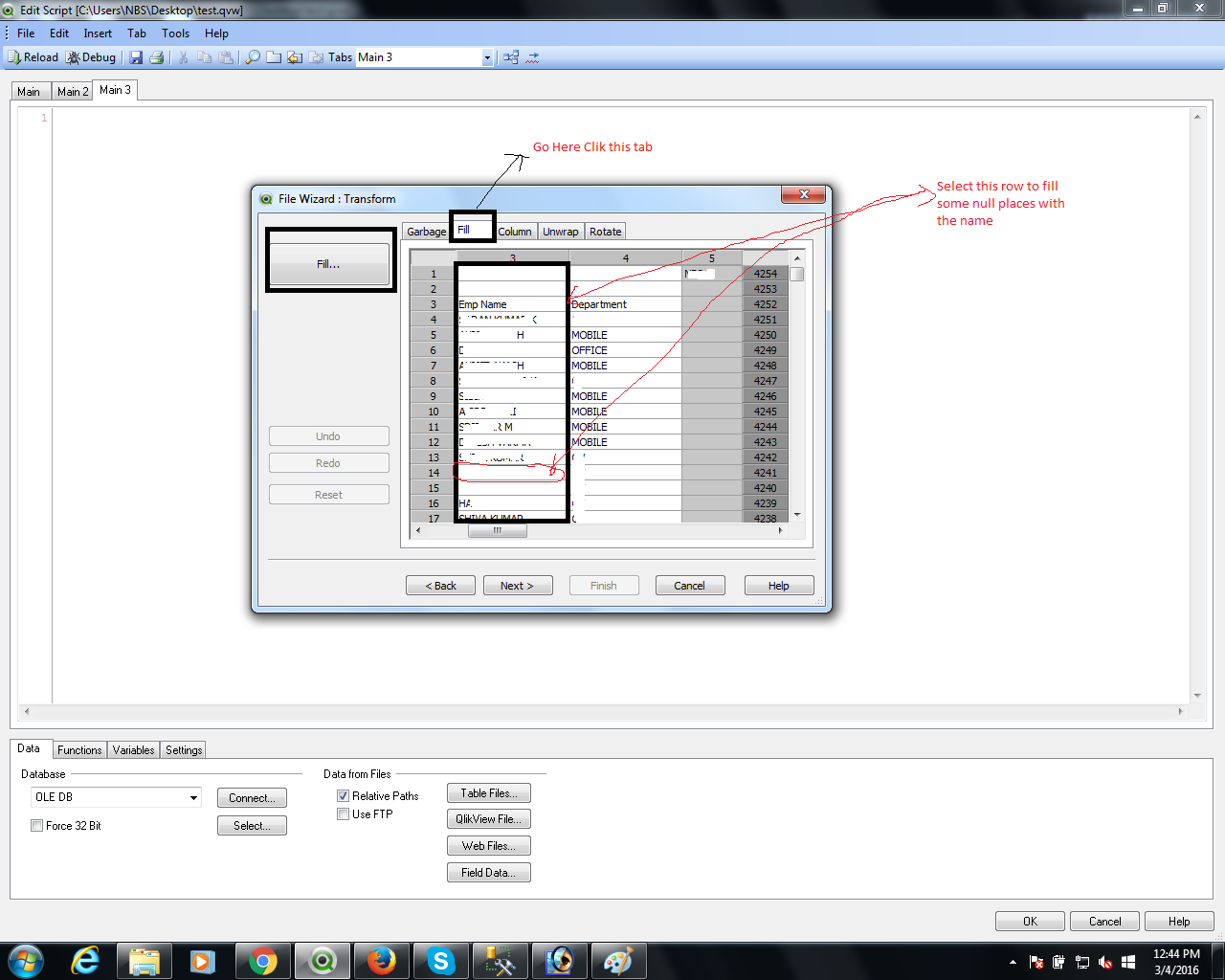
Task: Select the Column tab in File Wizard
Action: 515,232
